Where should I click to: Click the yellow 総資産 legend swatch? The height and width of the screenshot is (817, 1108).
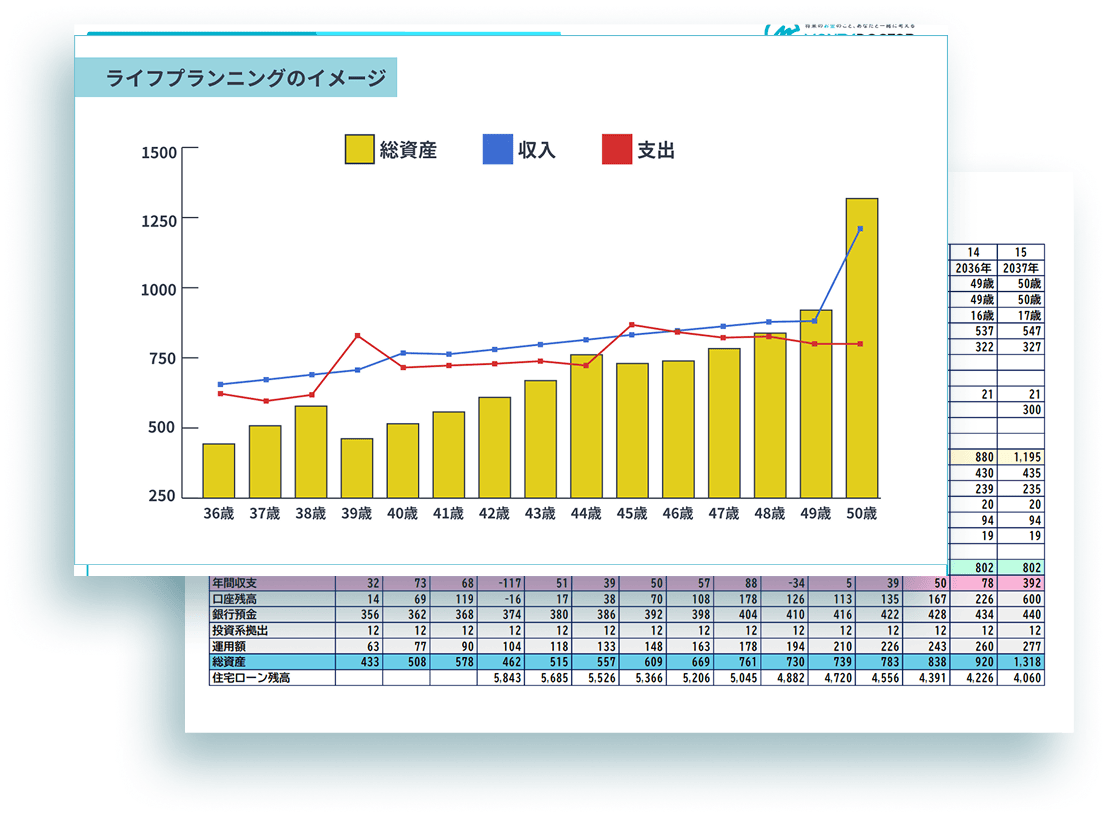(359, 150)
